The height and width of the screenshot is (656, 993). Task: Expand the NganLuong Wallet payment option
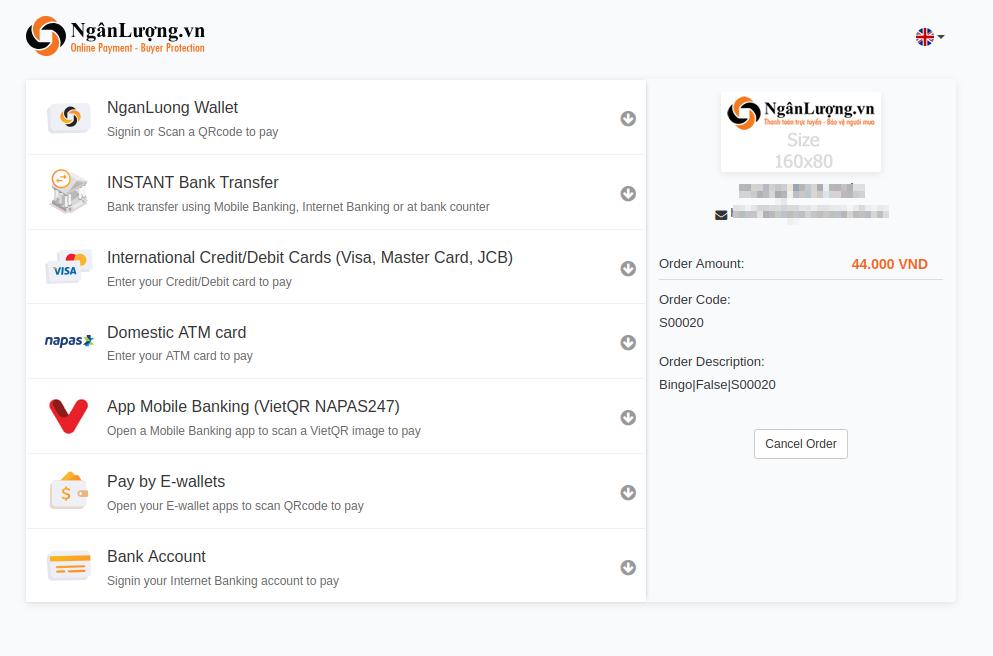628,118
